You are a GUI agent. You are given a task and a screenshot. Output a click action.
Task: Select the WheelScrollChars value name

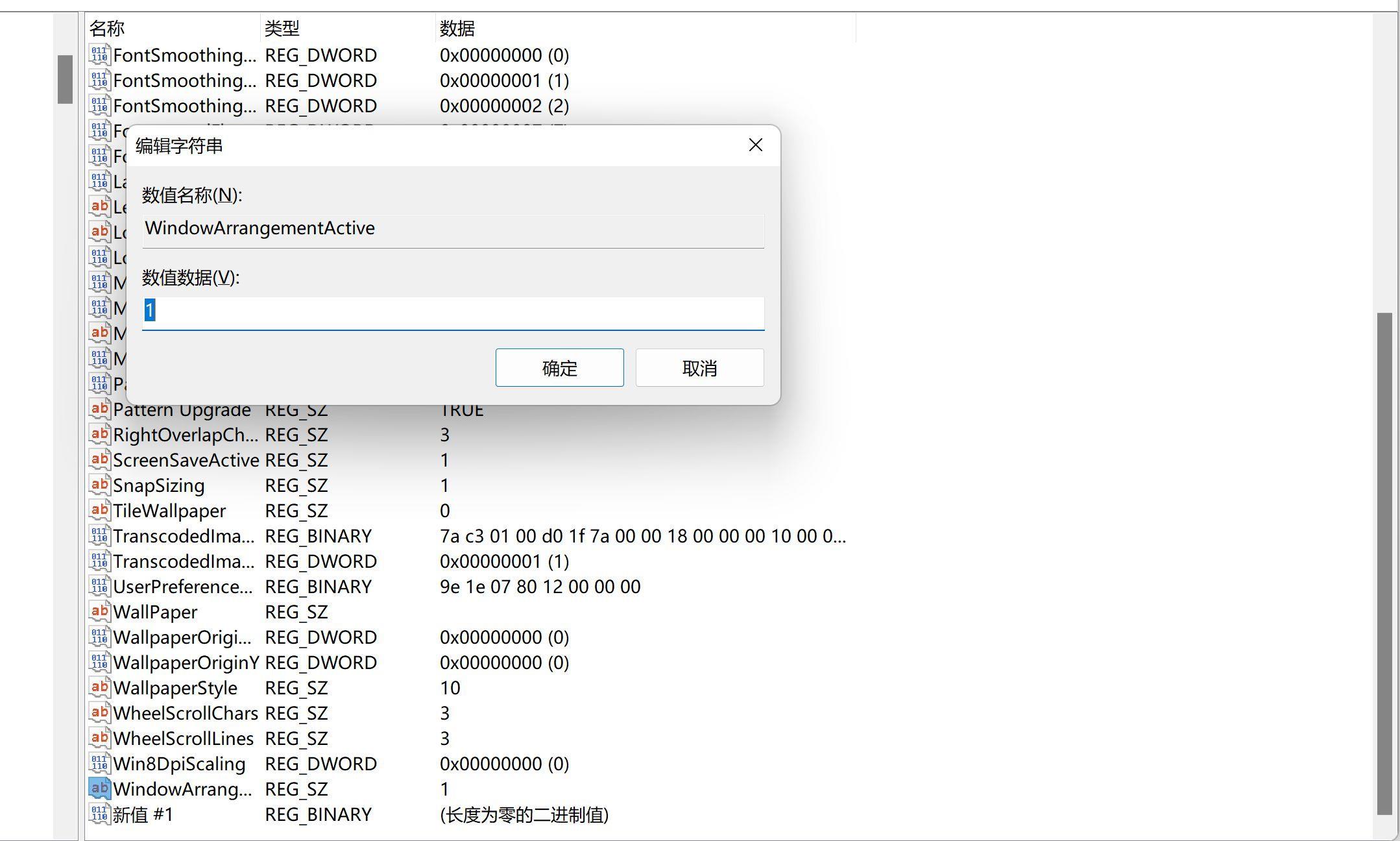pyautogui.click(x=186, y=713)
